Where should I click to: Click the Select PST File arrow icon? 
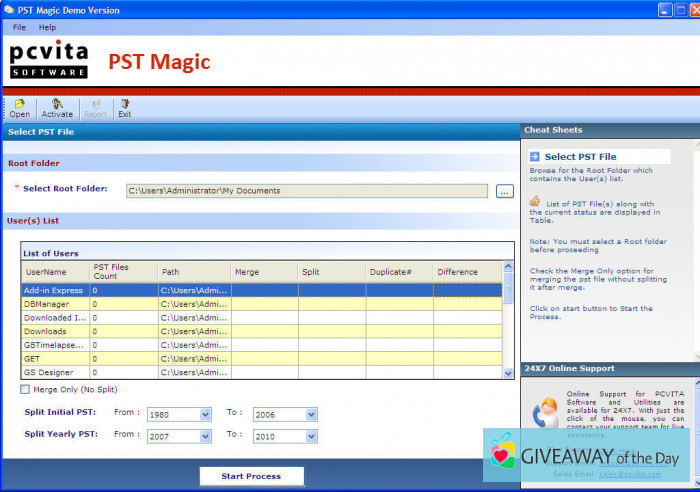[x=535, y=156]
